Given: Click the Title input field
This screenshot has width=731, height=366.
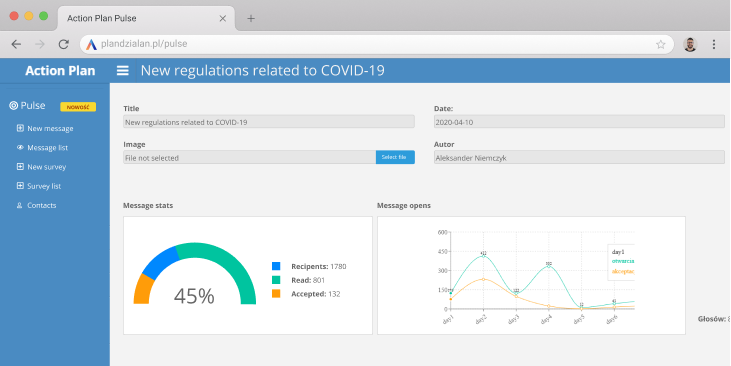Looking at the screenshot, I should [269, 122].
